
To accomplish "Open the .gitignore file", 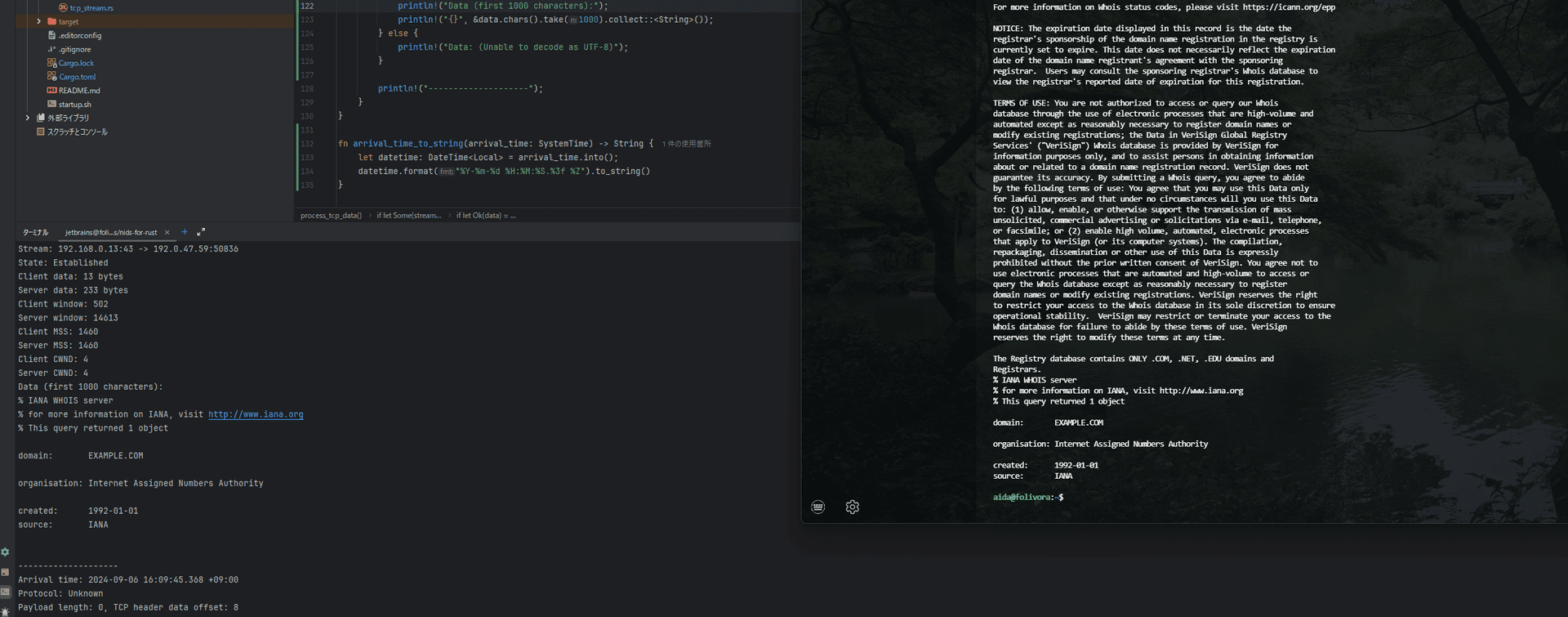I will pos(74,49).
